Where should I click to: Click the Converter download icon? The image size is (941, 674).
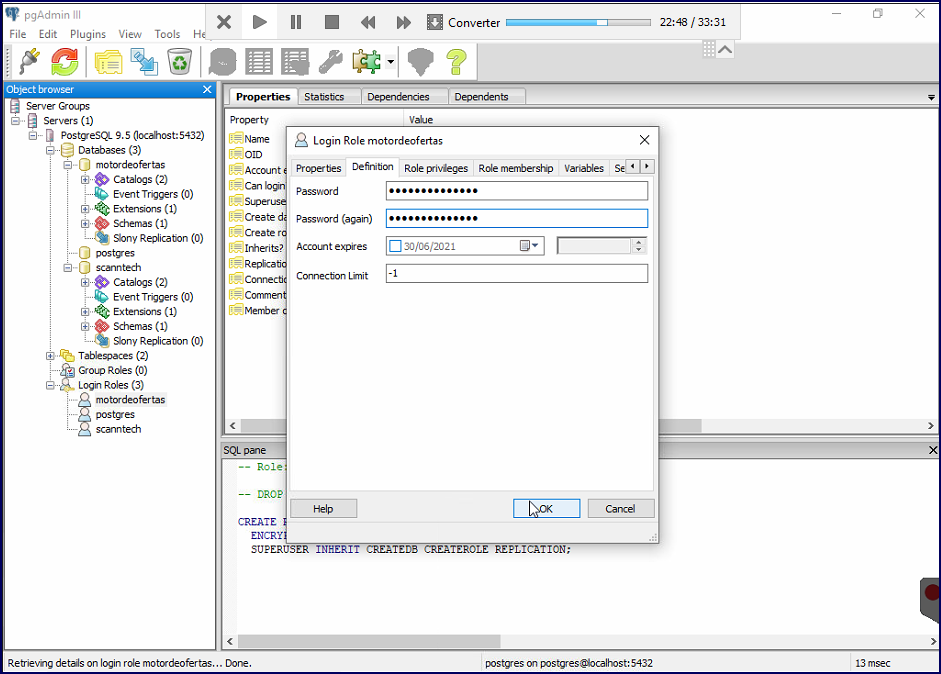[434, 22]
